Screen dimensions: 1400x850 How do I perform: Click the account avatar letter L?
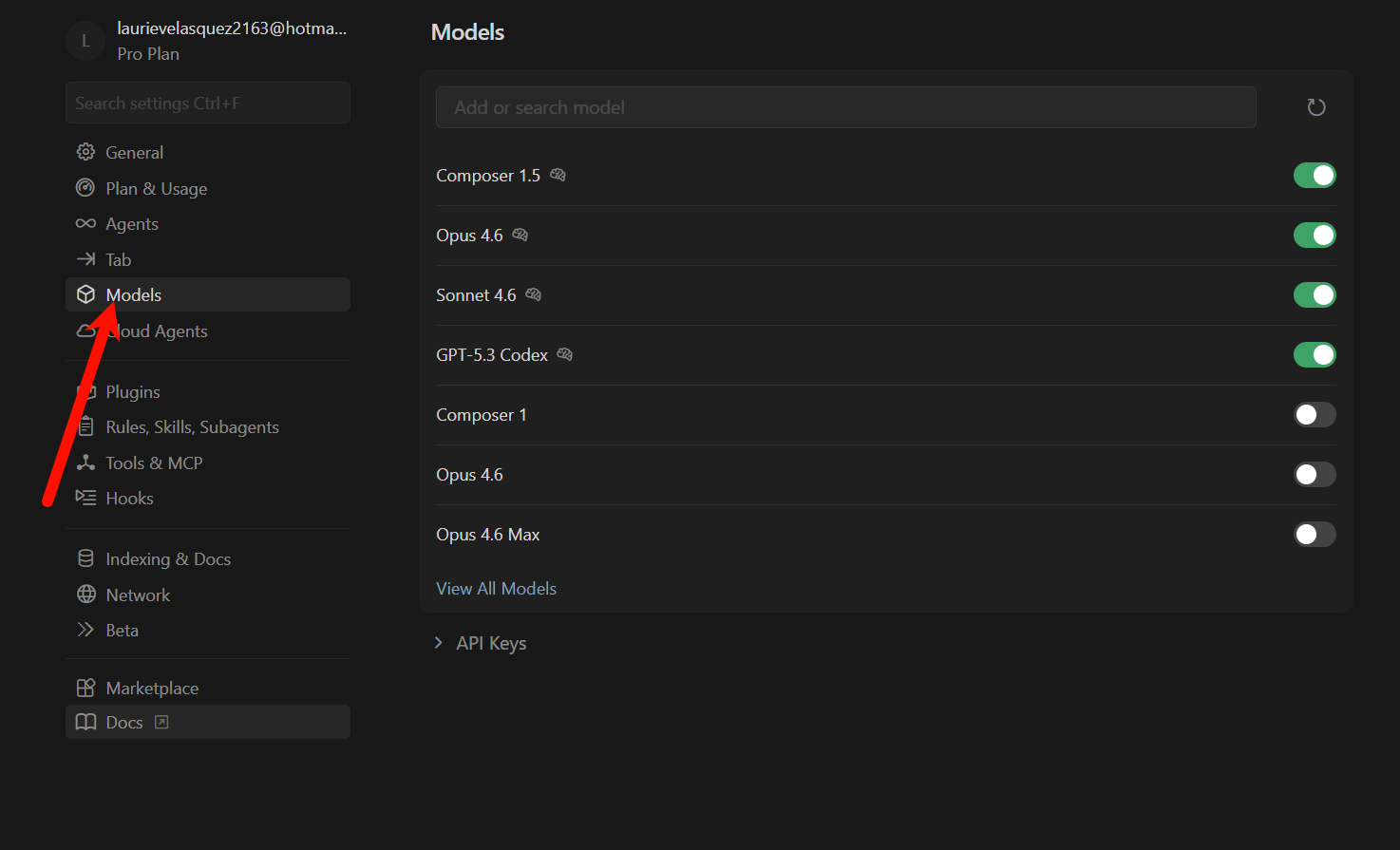85,41
